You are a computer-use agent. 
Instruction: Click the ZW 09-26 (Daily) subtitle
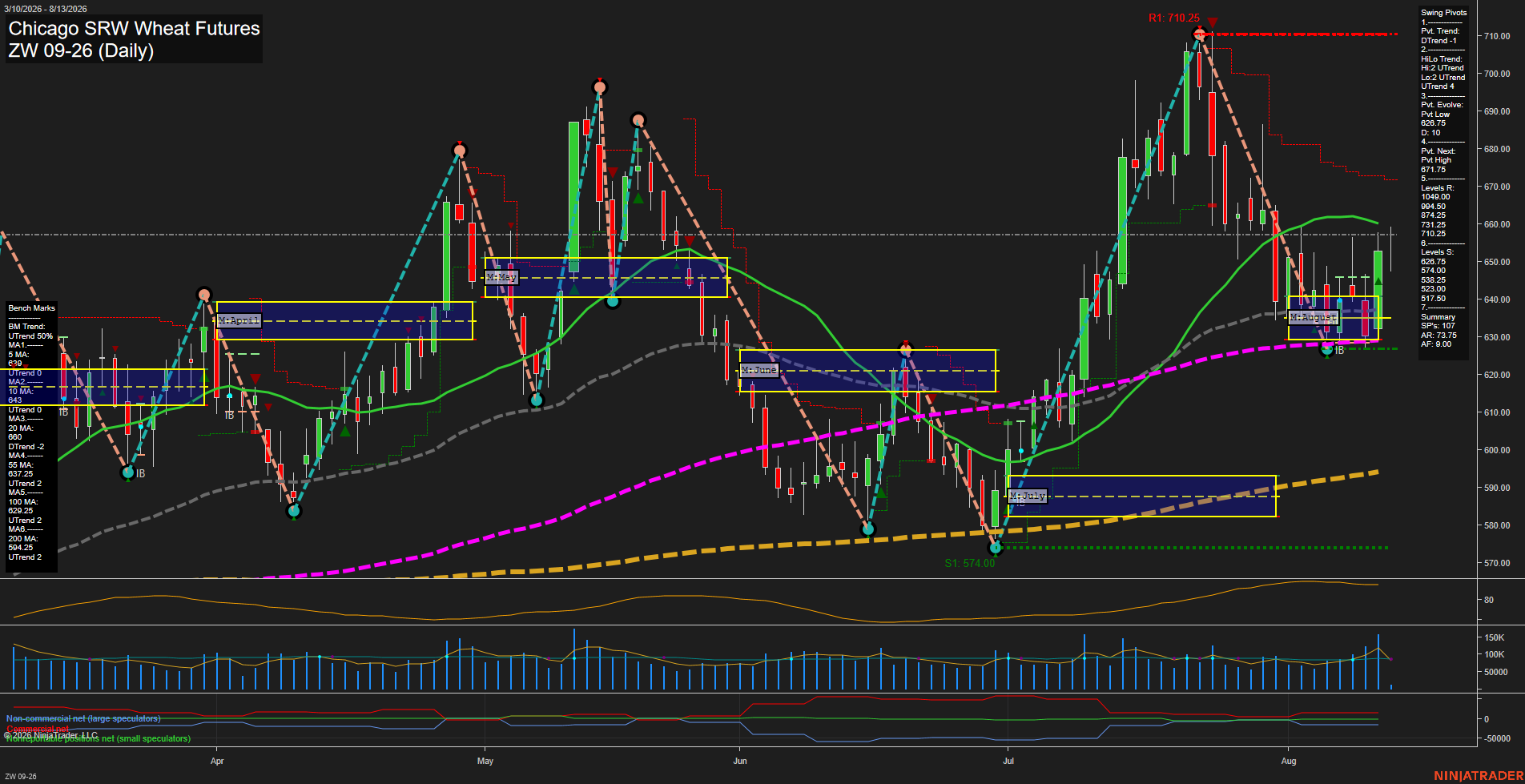tap(81, 50)
